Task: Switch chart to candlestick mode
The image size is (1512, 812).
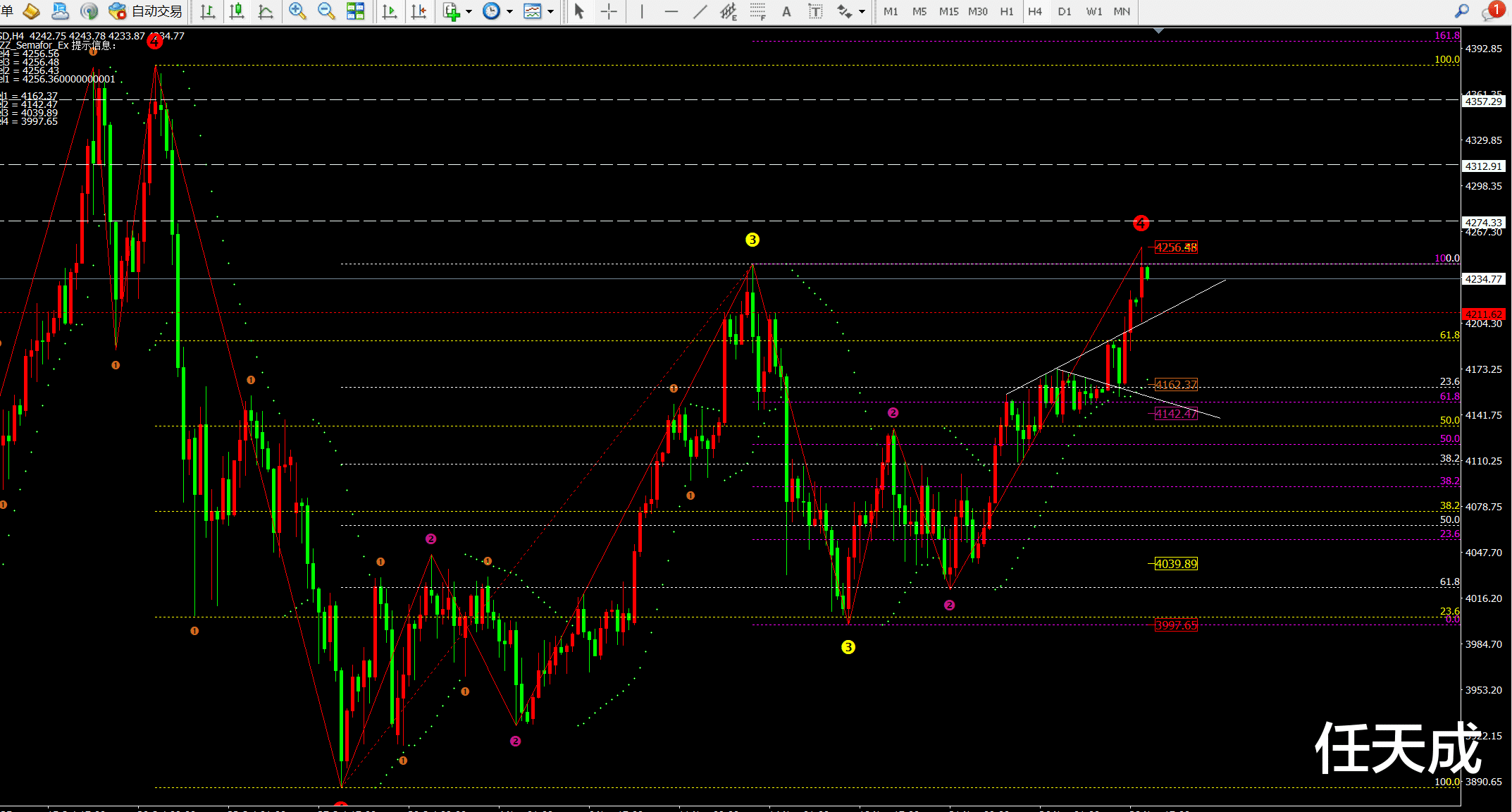Action: coord(237,11)
